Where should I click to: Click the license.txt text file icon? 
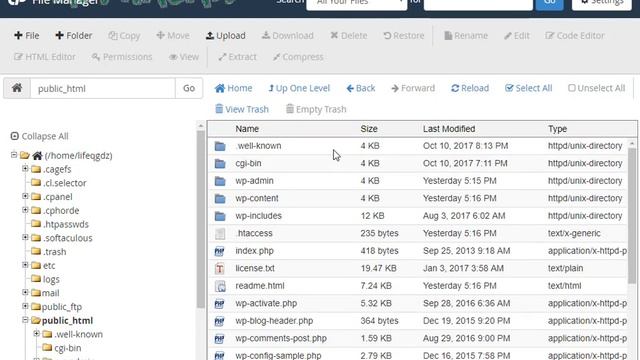click(220, 269)
